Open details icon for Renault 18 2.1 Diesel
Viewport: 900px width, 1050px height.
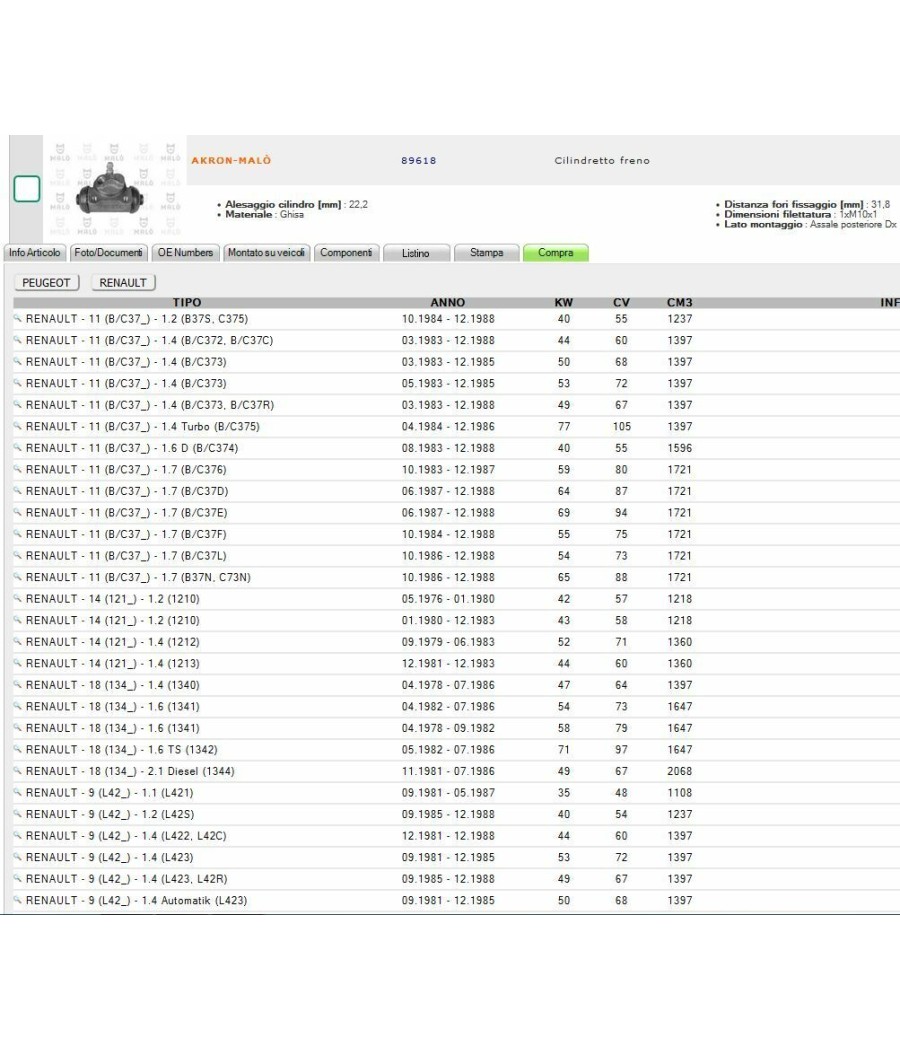tap(17, 771)
